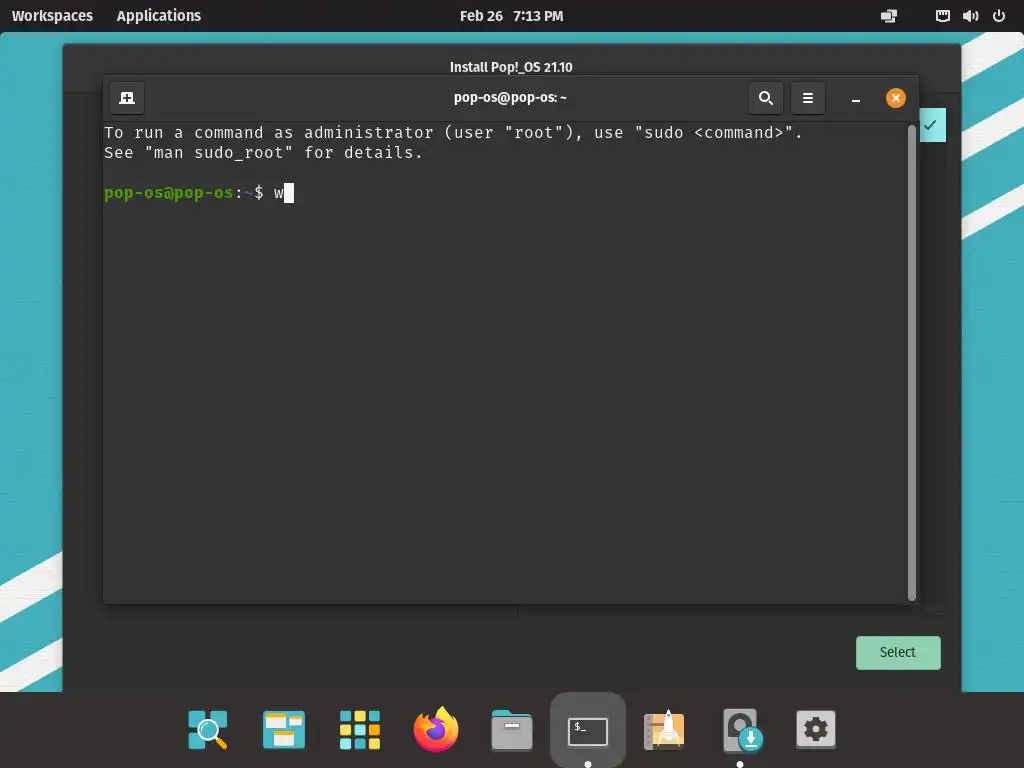Open the volume control in top bar
Image resolution: width=1024 pixels, height=768 pixels.
pos(970,16)
